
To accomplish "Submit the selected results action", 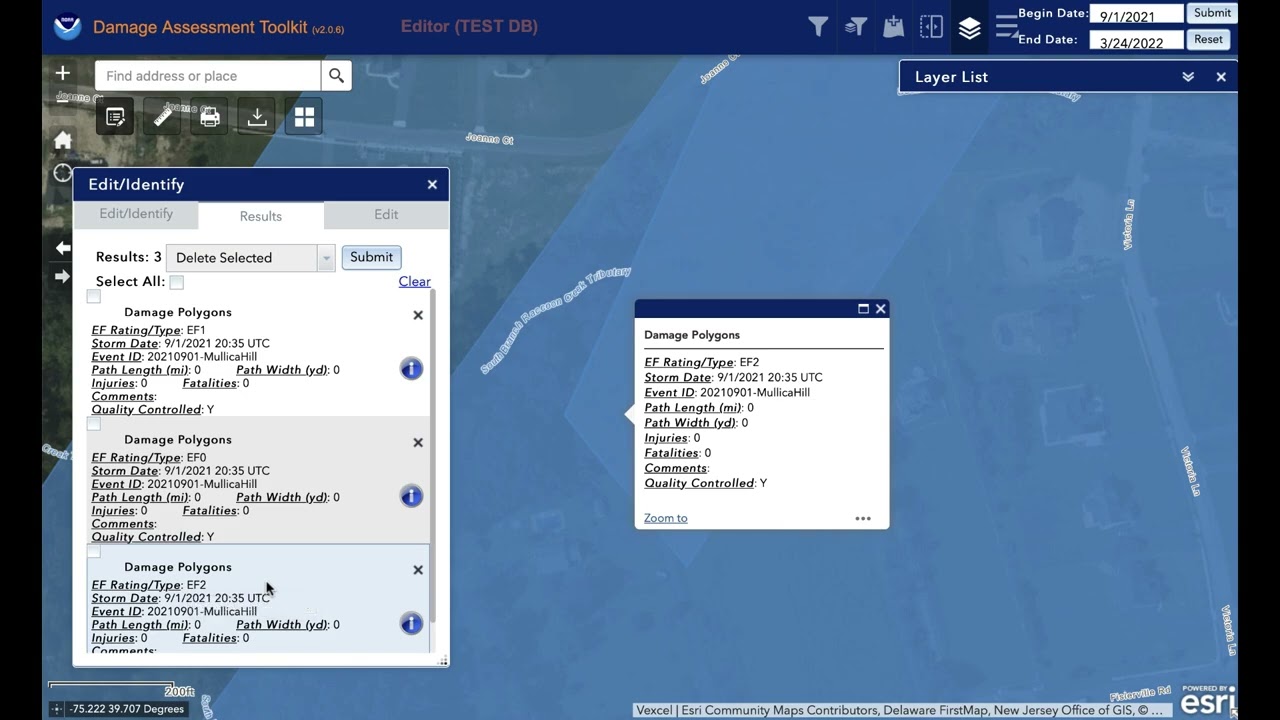I will pyautogui.click(x=371, y=257).
